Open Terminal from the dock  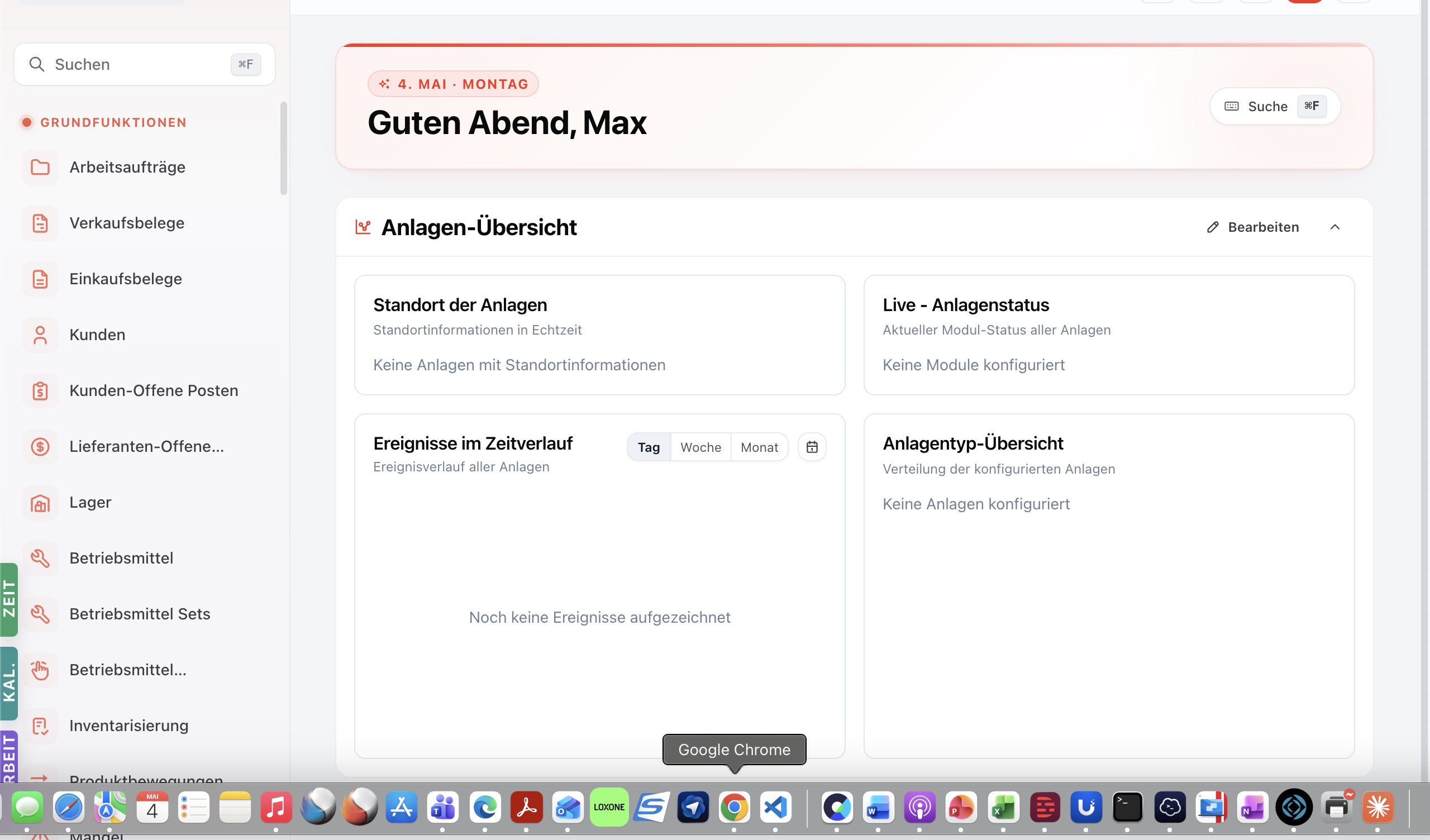(1128, 807)
